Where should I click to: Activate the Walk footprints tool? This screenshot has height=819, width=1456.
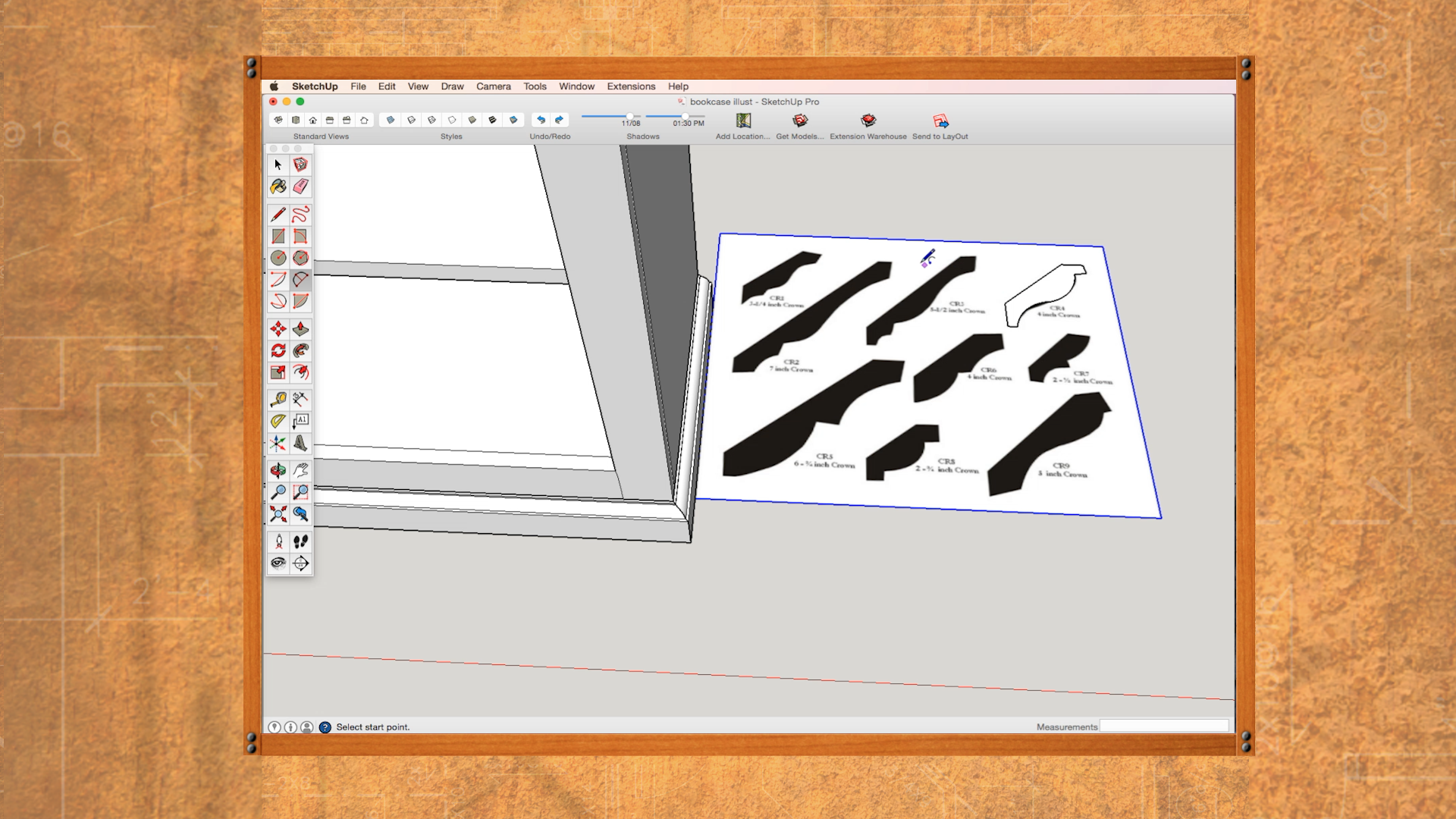[300, 541]
